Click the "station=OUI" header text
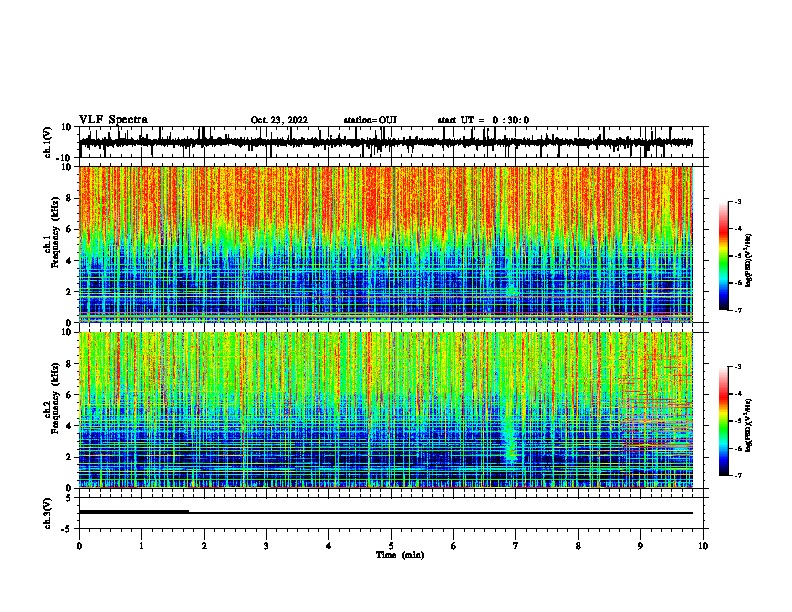This screenshot has height=612, width=792. pos(370,120)
